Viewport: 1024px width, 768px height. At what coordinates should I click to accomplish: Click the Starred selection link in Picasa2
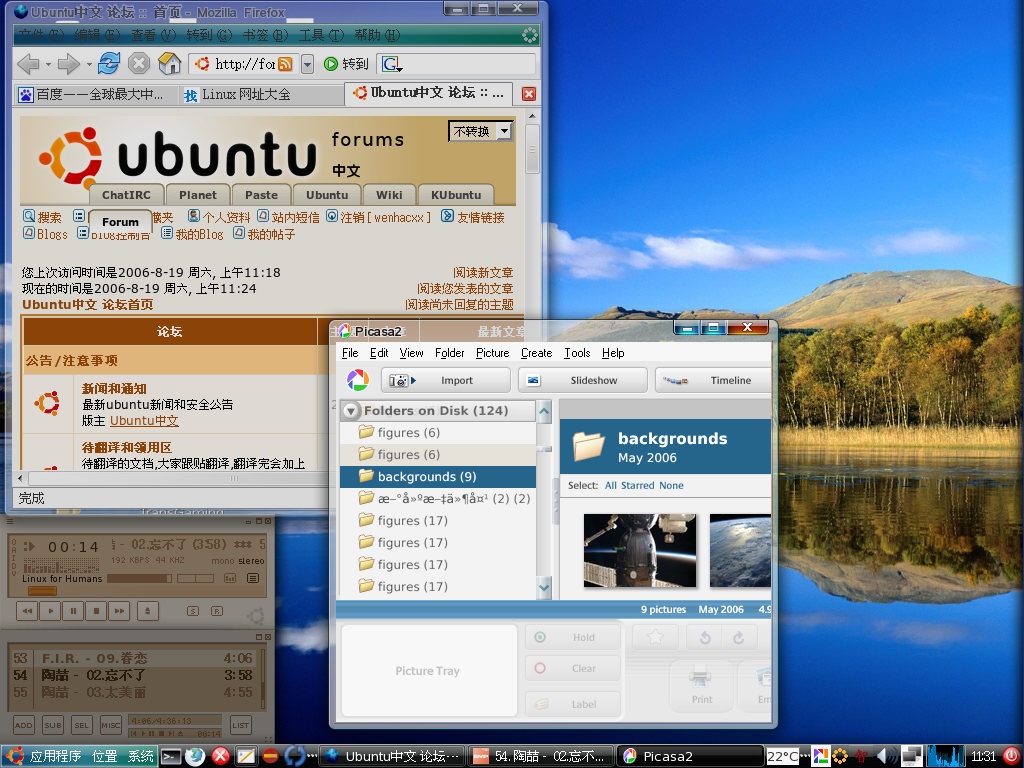point(637,485)
